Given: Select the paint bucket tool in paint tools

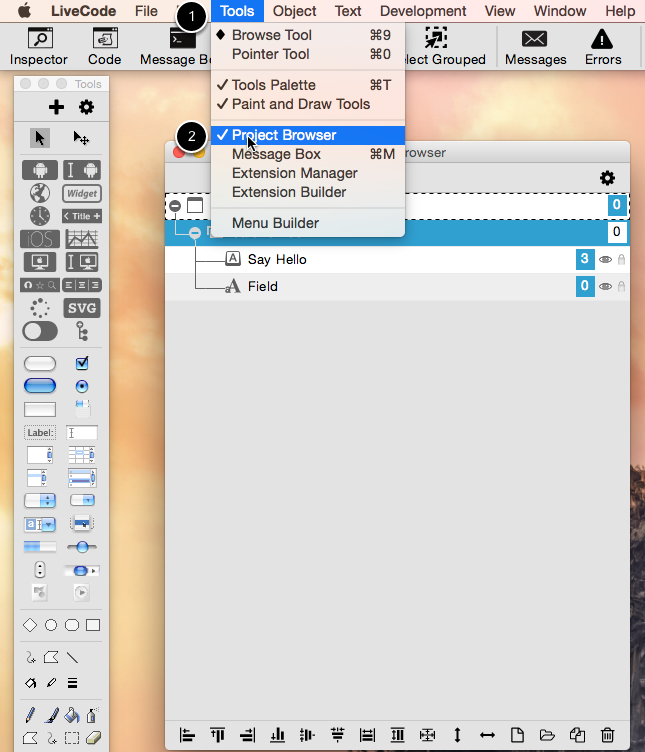Looking at the screenshot, I should pos(72,715).
